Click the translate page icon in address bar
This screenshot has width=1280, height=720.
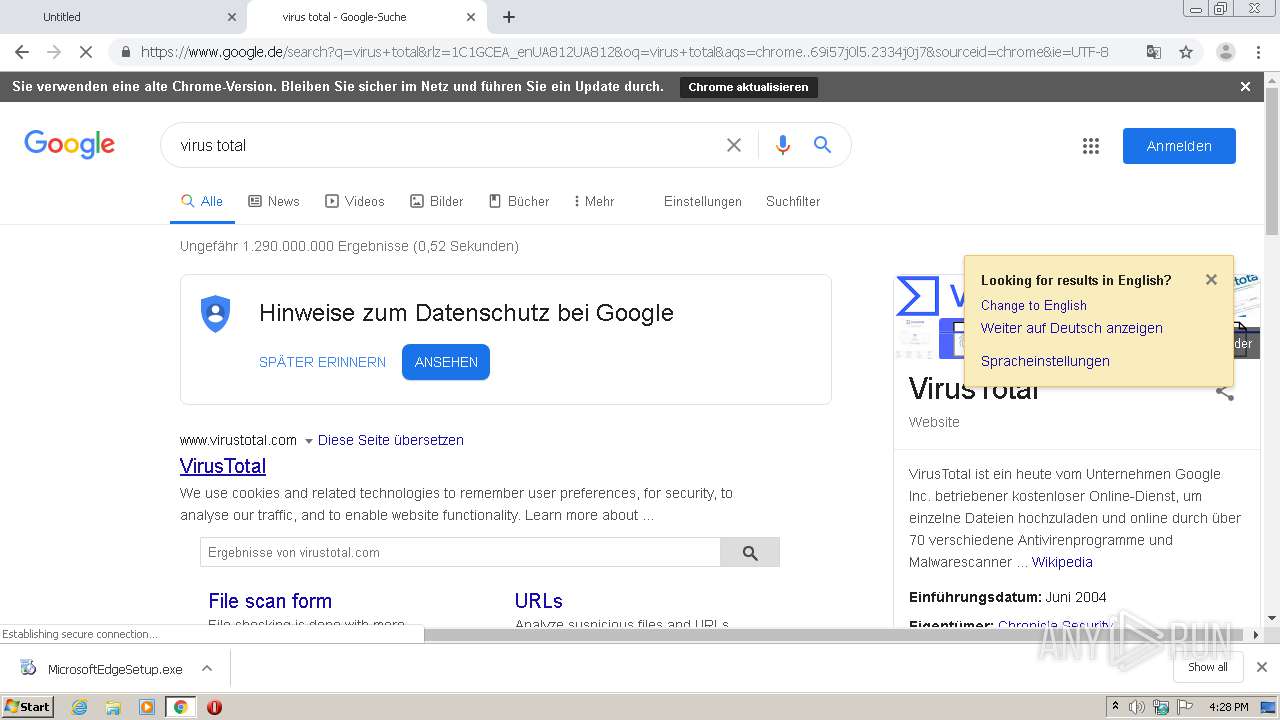1153,52
